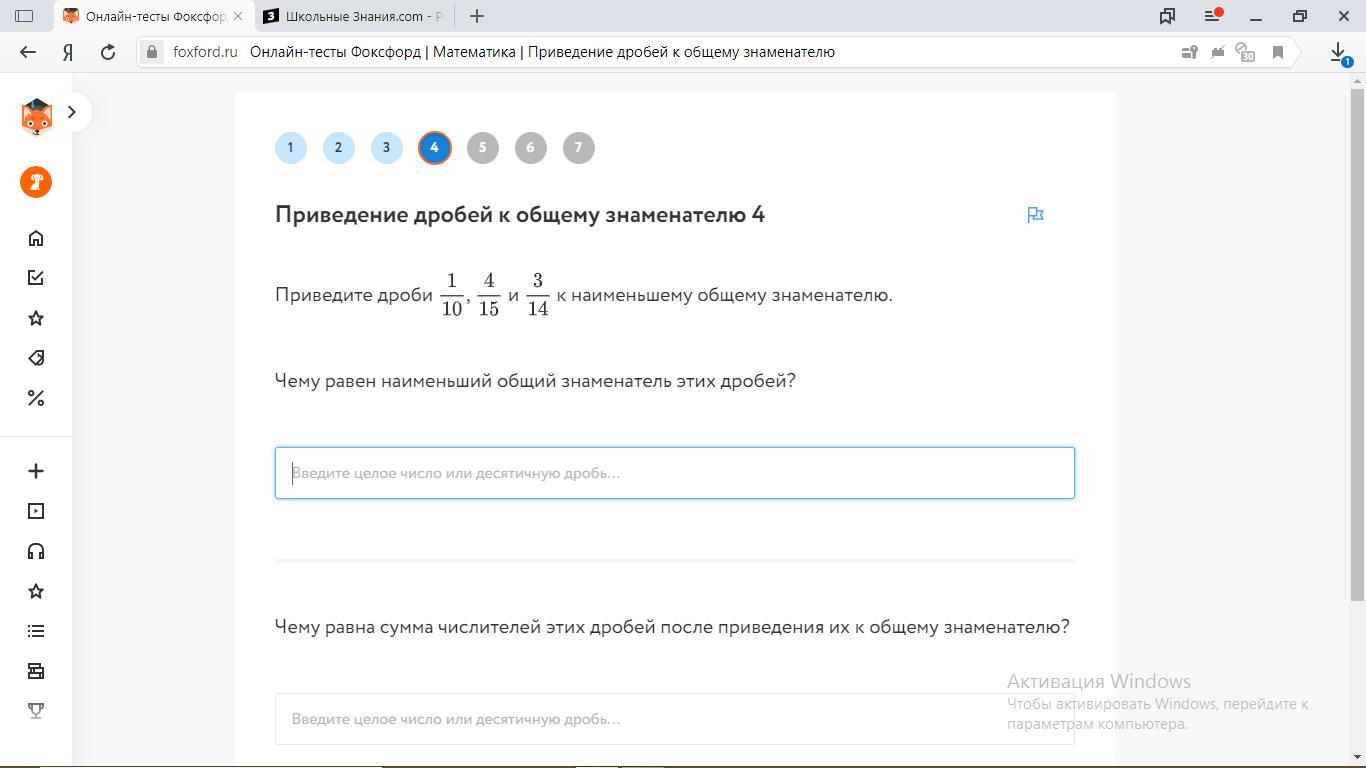The height and width of the screenshot is (768, 1366).
Task: Switch to the Школьные Знания.com tab
Action: click(354, 16)
